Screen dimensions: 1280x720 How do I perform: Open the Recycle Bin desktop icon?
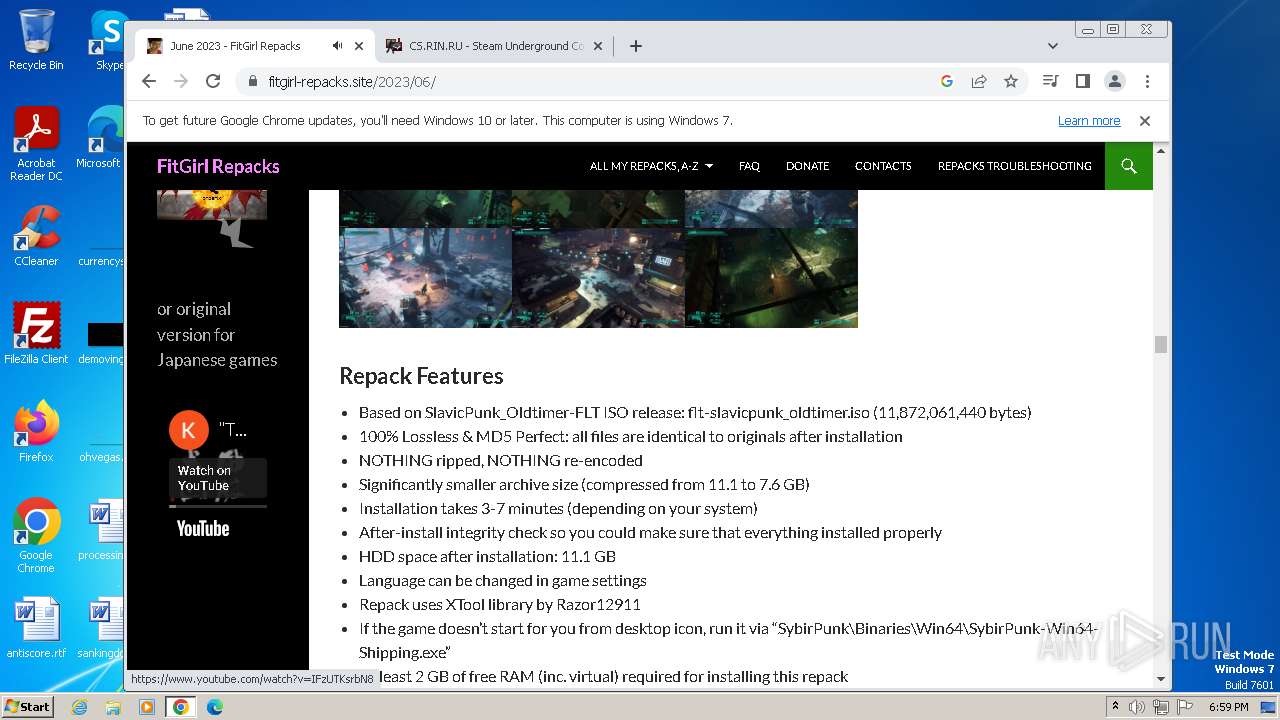(x=36, y=40)
